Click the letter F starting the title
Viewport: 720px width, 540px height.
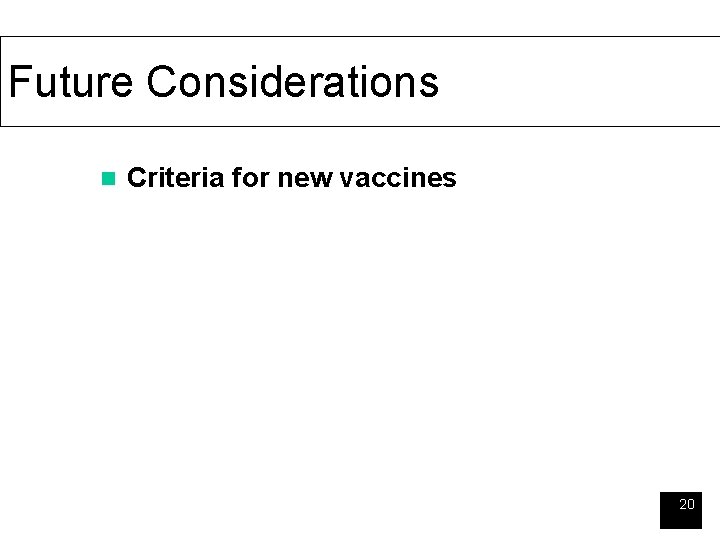pyautogui.click(x=18, y=81)
